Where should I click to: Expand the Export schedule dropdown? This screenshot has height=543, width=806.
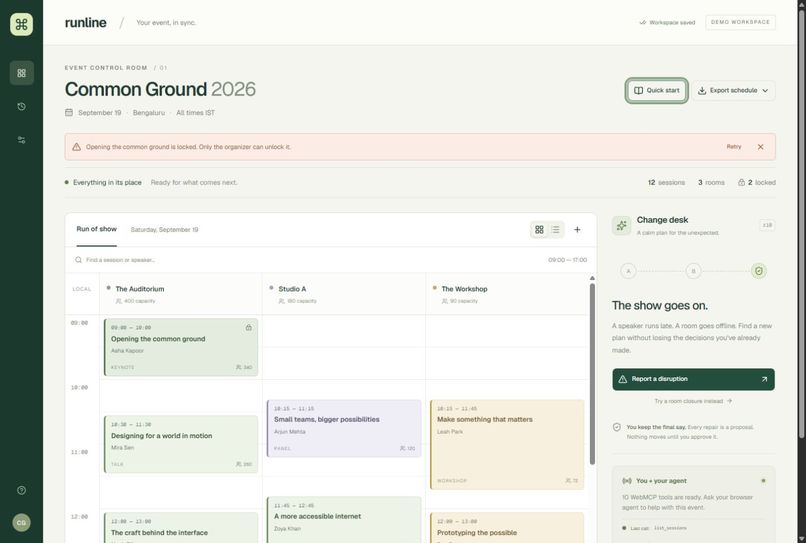coord(733,90)
